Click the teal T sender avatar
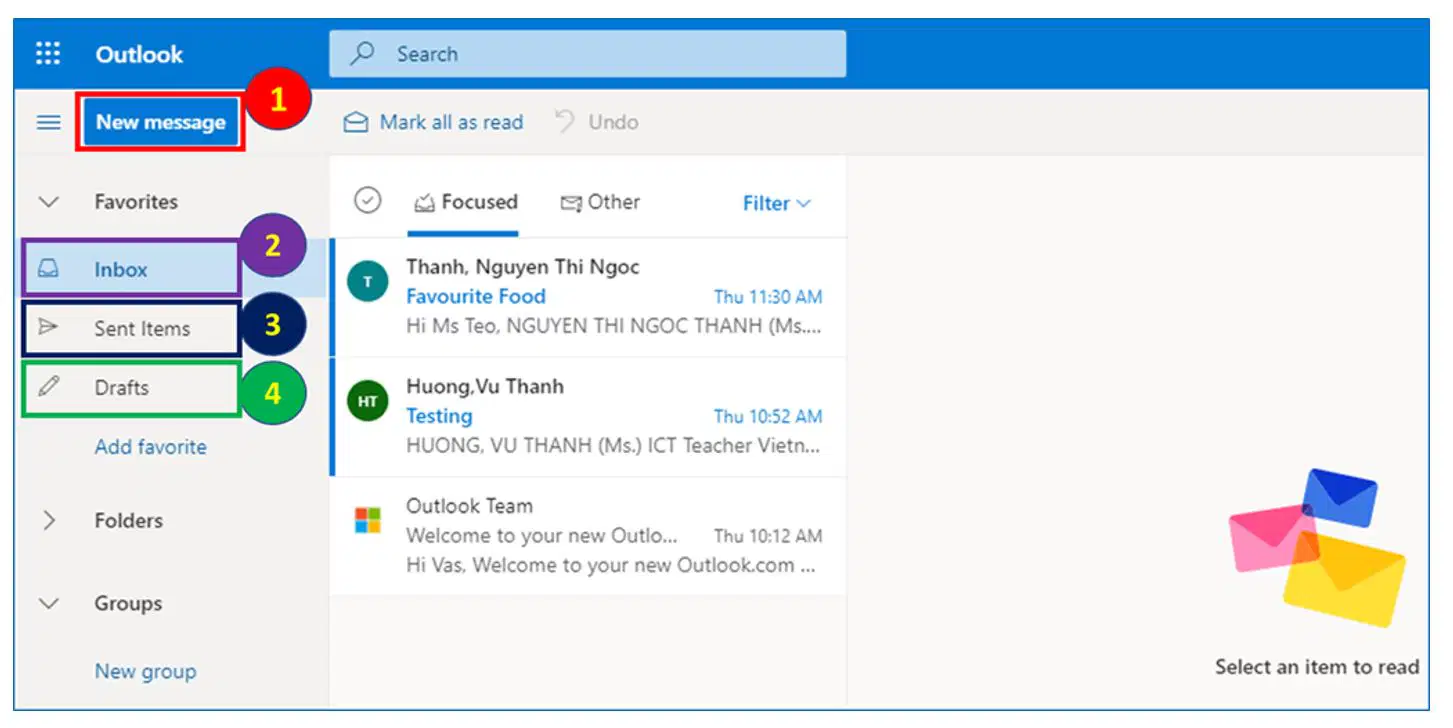1453x728 pixels. tap(367, 282)
